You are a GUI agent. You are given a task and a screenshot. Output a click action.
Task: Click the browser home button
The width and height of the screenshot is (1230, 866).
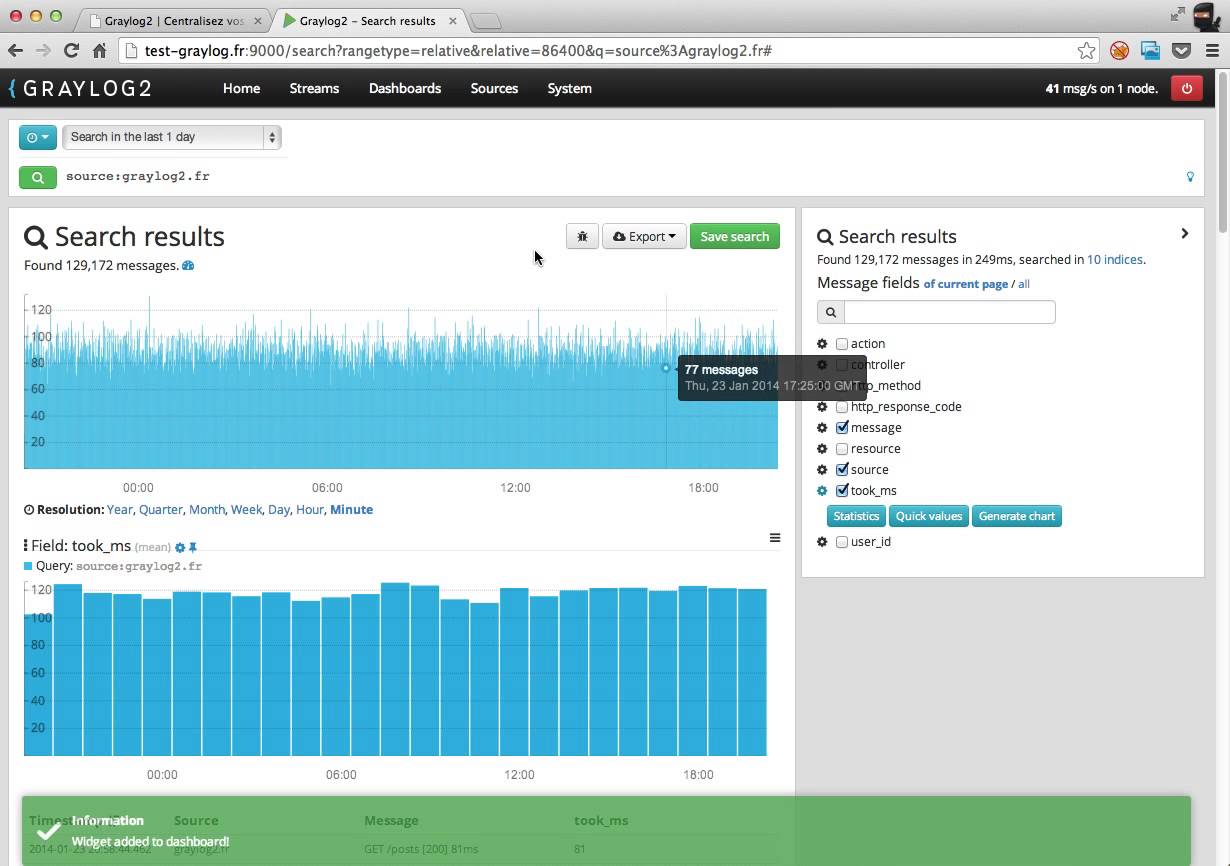click(x=99, y=50)
